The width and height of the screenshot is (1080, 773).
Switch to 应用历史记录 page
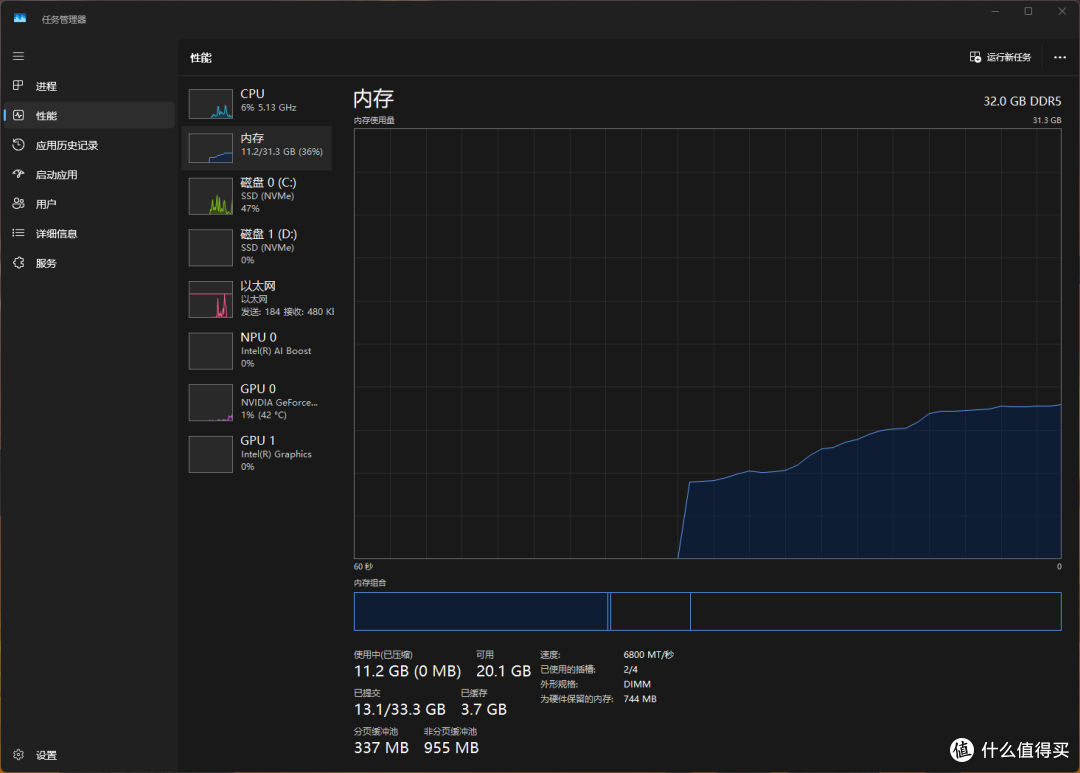[89, 145]
